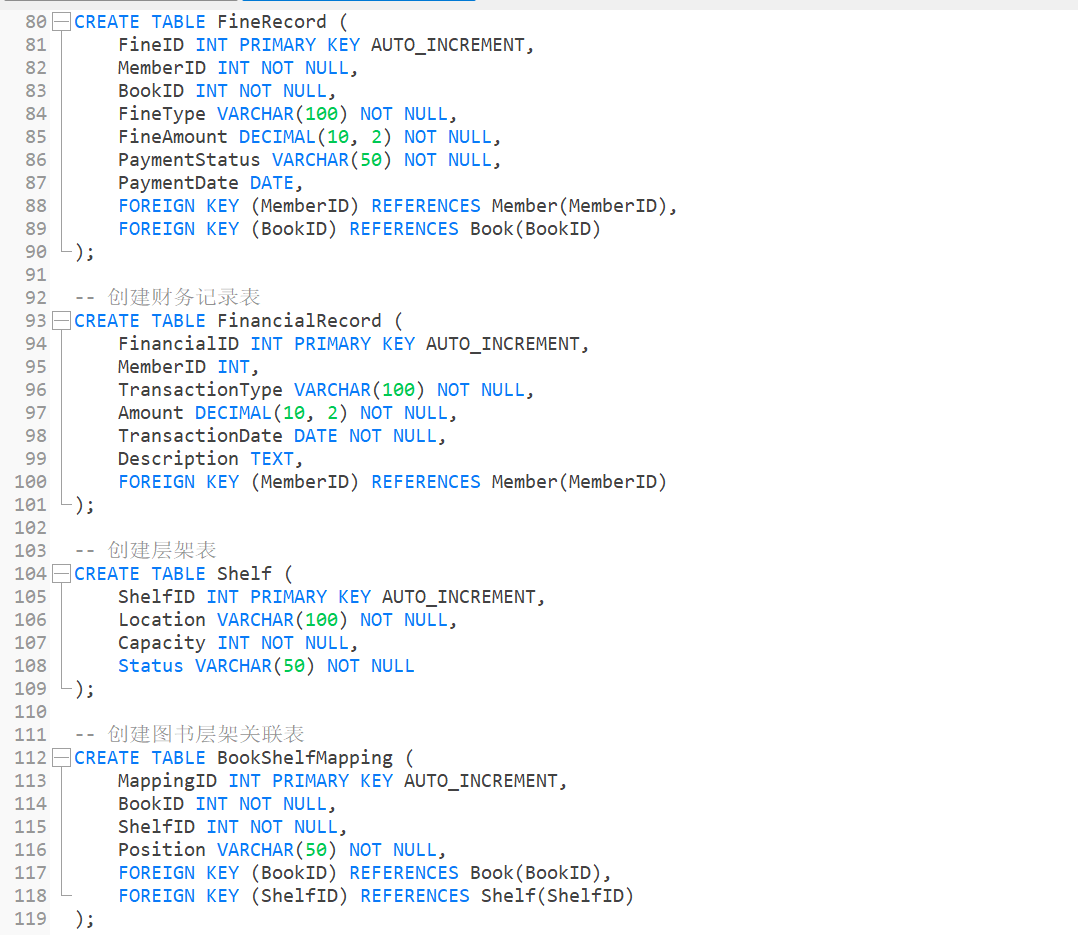Click BookID on line 114

[151, 804]
